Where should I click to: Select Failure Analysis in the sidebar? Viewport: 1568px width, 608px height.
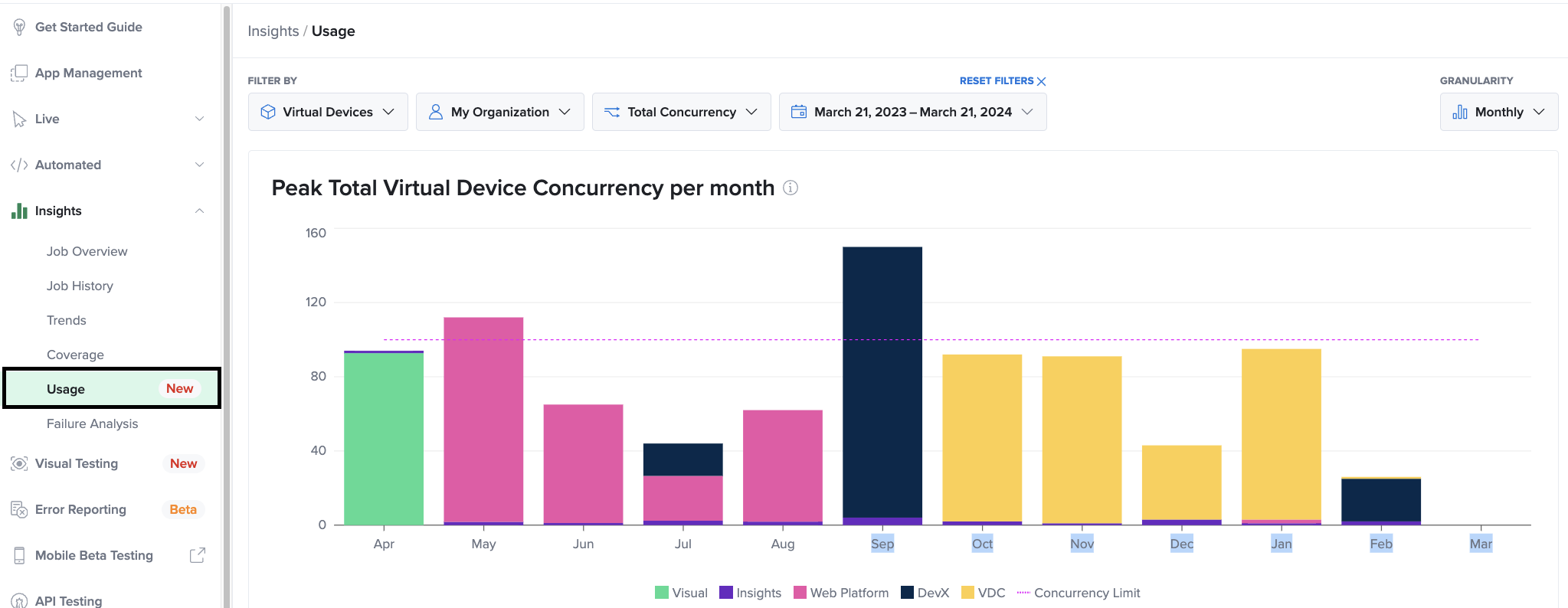click(x=92, y=423)
